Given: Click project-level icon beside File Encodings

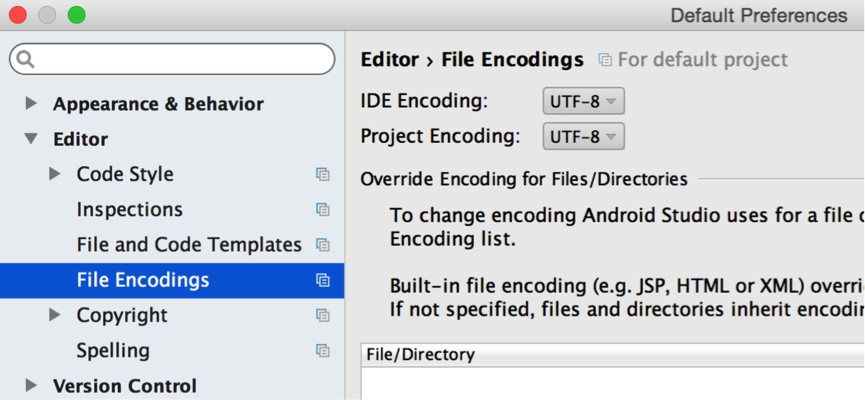Looking at the screenshot, I should tap(322, 280).
